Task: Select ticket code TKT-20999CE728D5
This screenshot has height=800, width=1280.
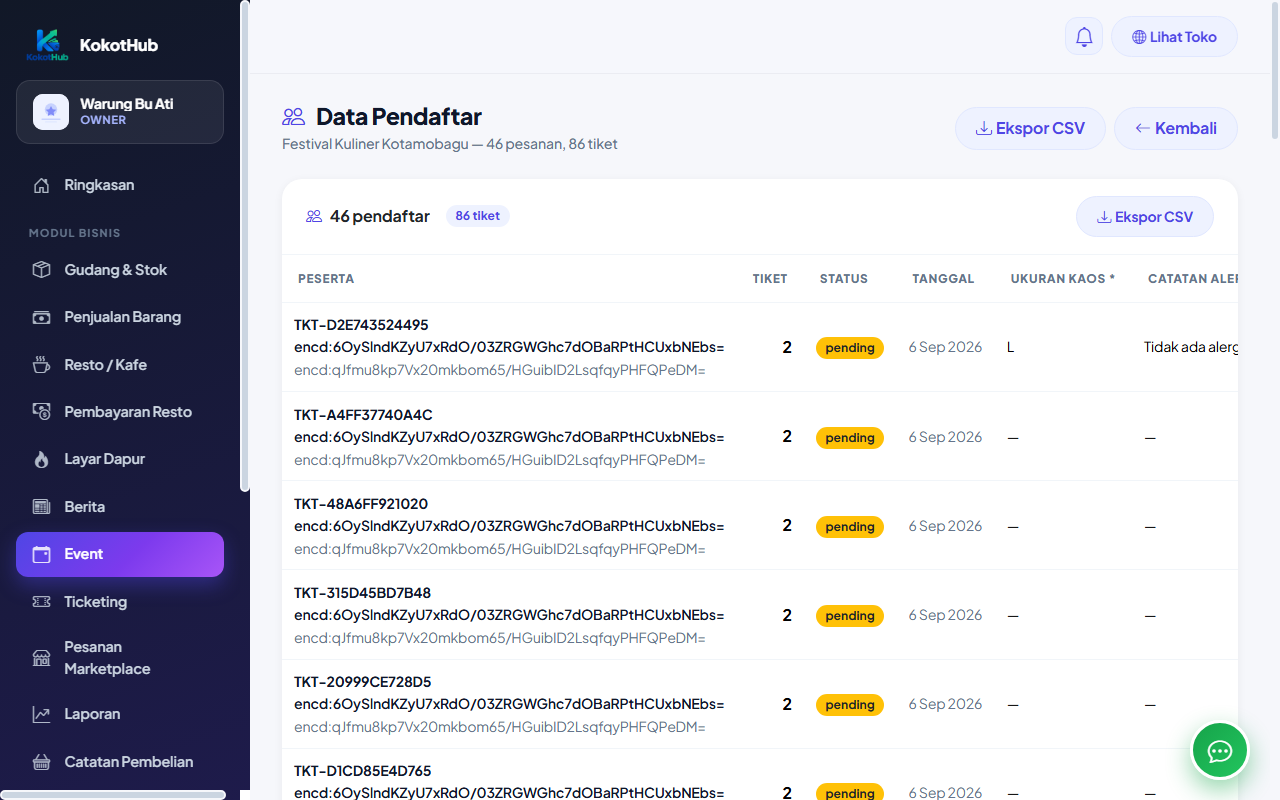Action: coord(362,682)
